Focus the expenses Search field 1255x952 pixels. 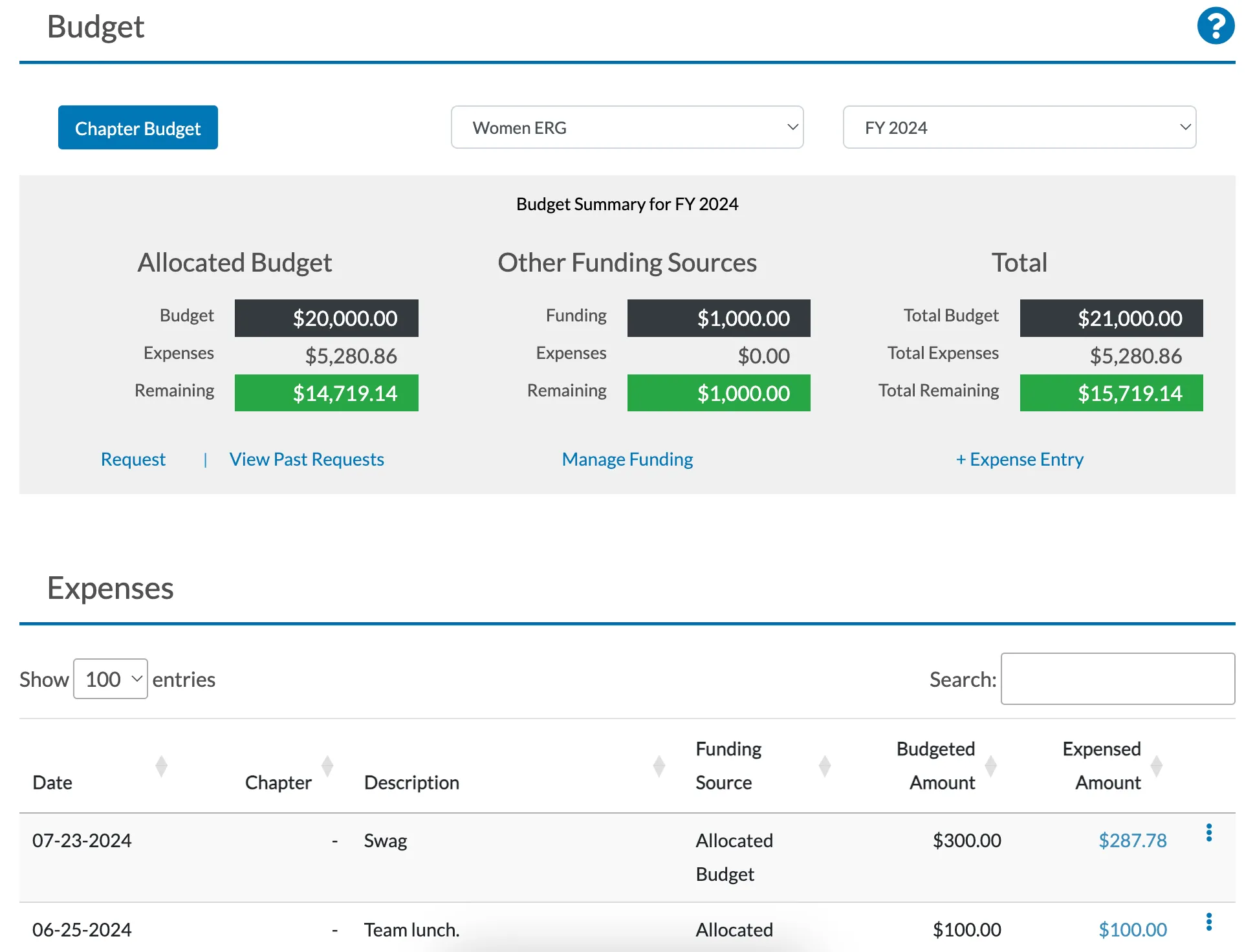1117,678
